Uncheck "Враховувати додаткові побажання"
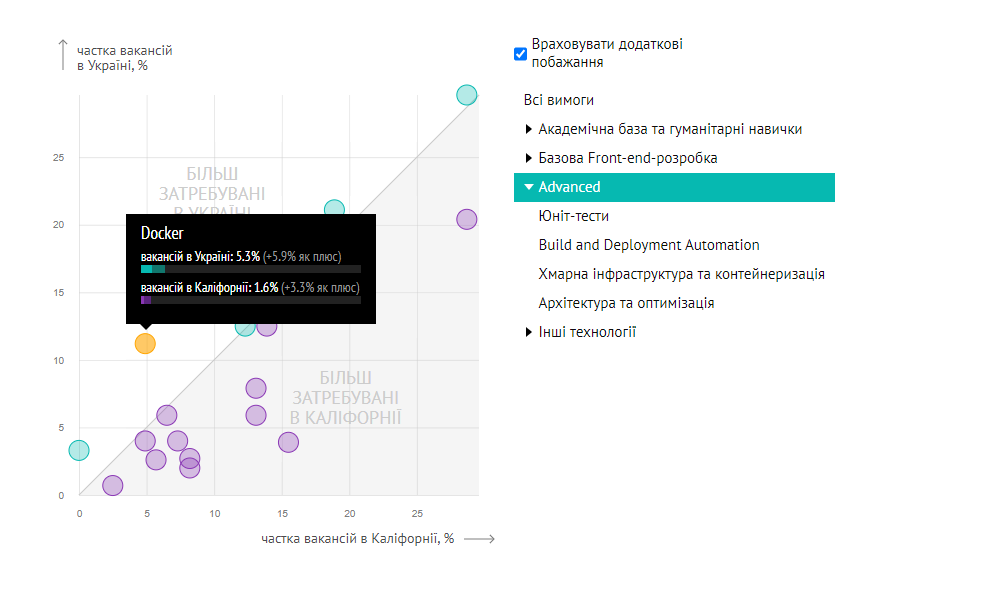This screenshot has height=600, width=1000. tap(520, 53)
